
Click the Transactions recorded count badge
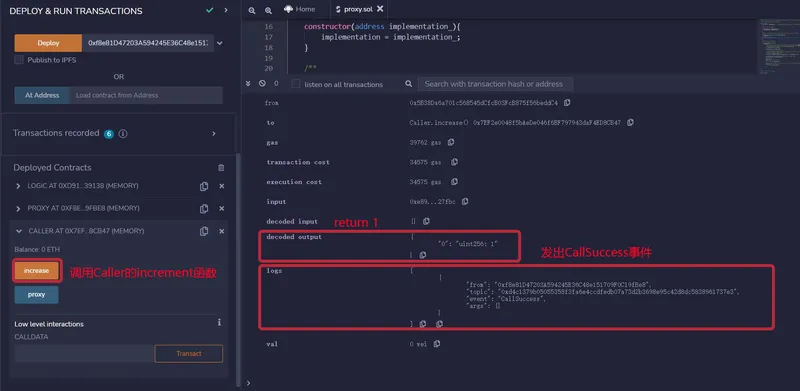tap(109, 134)
